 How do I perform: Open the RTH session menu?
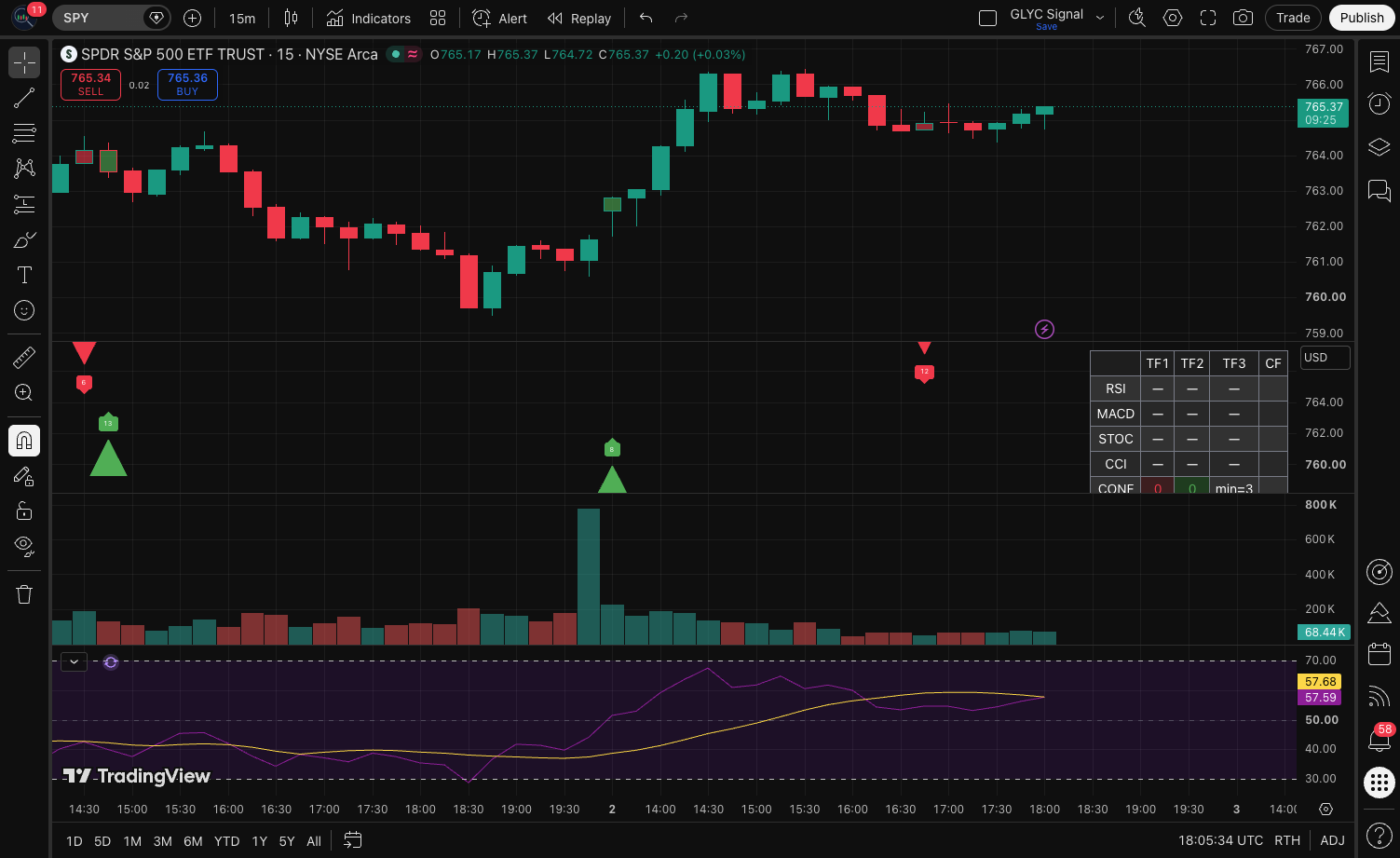coord(1287,840)
